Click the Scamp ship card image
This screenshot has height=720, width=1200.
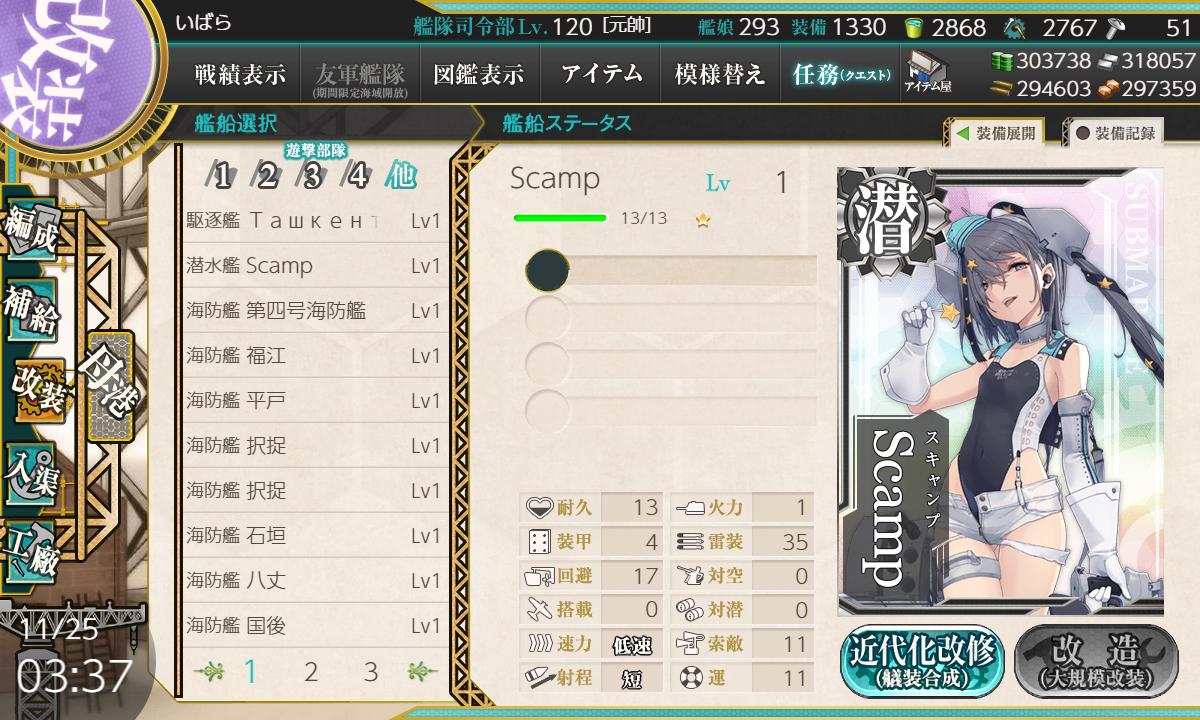[x=1000, y=391]
